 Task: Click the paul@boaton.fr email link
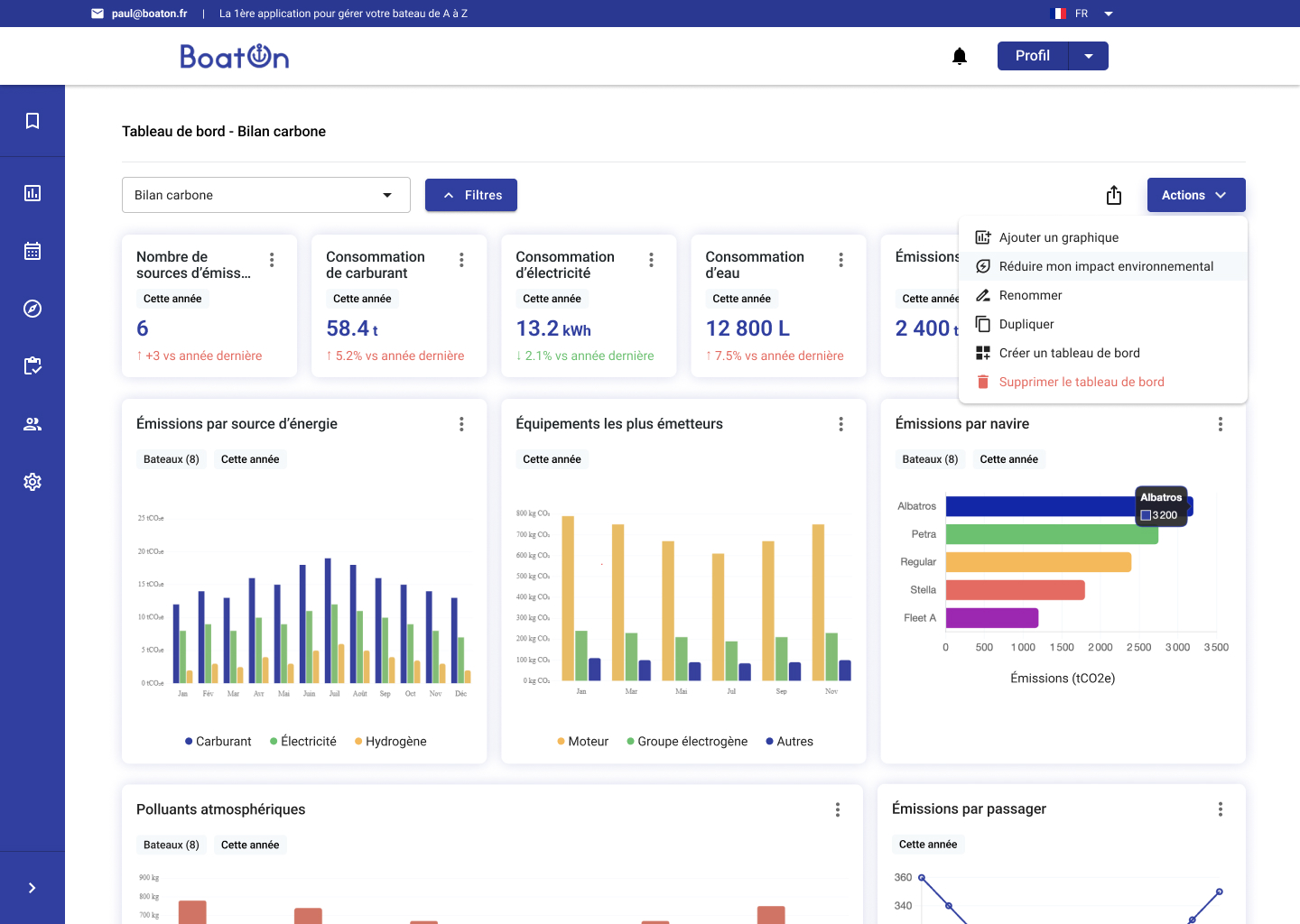[148, 14]
